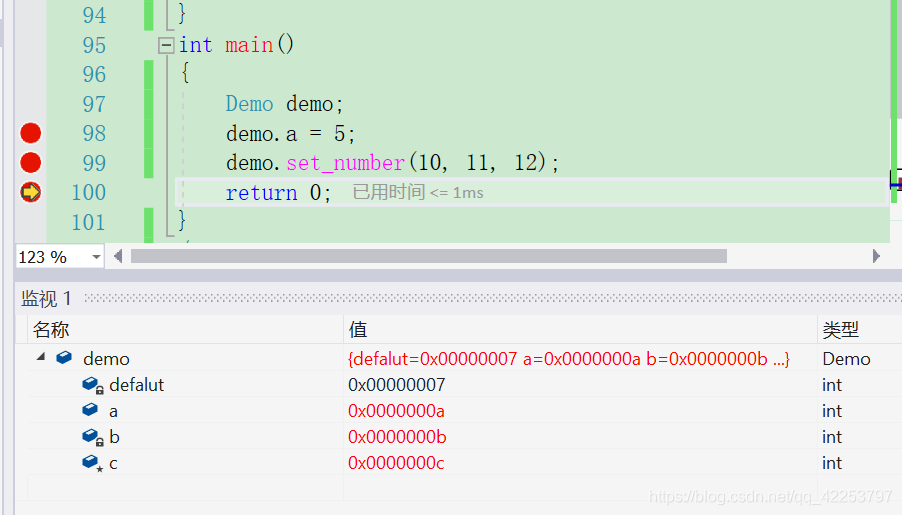Click the main function name on line 95
This screenshot has width=902, height=515.
pyautogui.click(x=249, y=45)
